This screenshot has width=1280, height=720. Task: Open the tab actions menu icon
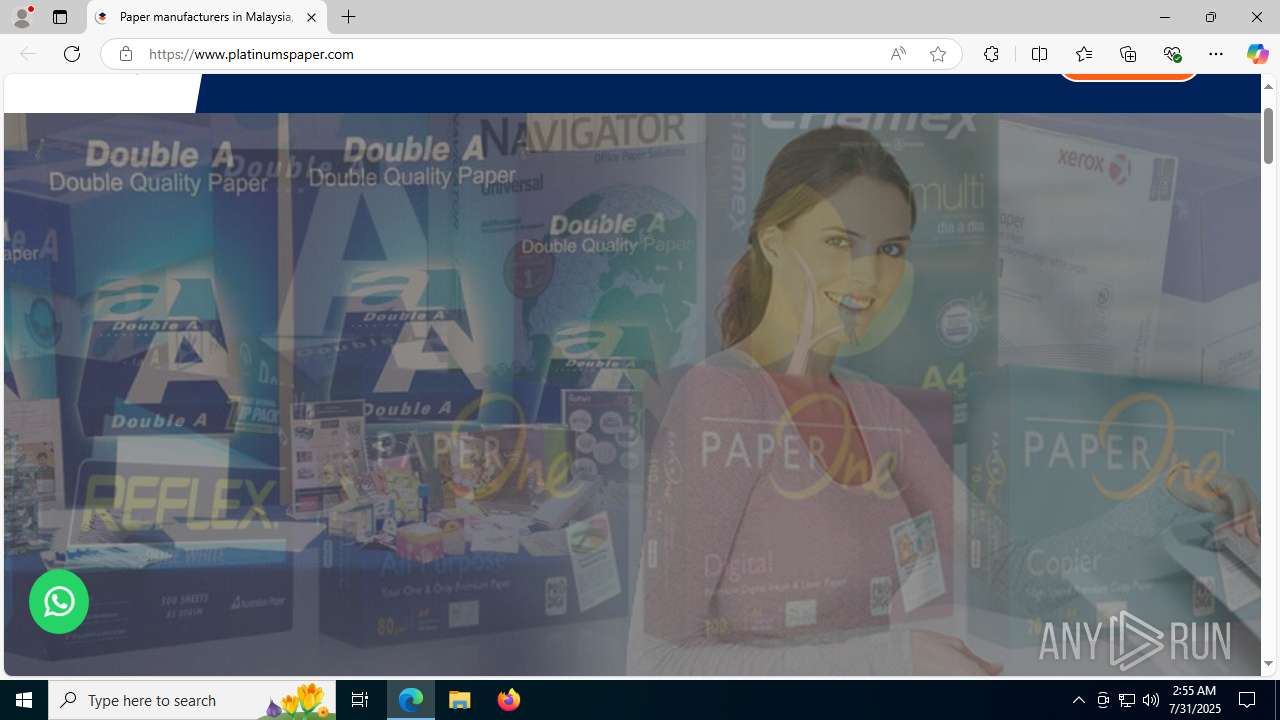tap(60, 17)
